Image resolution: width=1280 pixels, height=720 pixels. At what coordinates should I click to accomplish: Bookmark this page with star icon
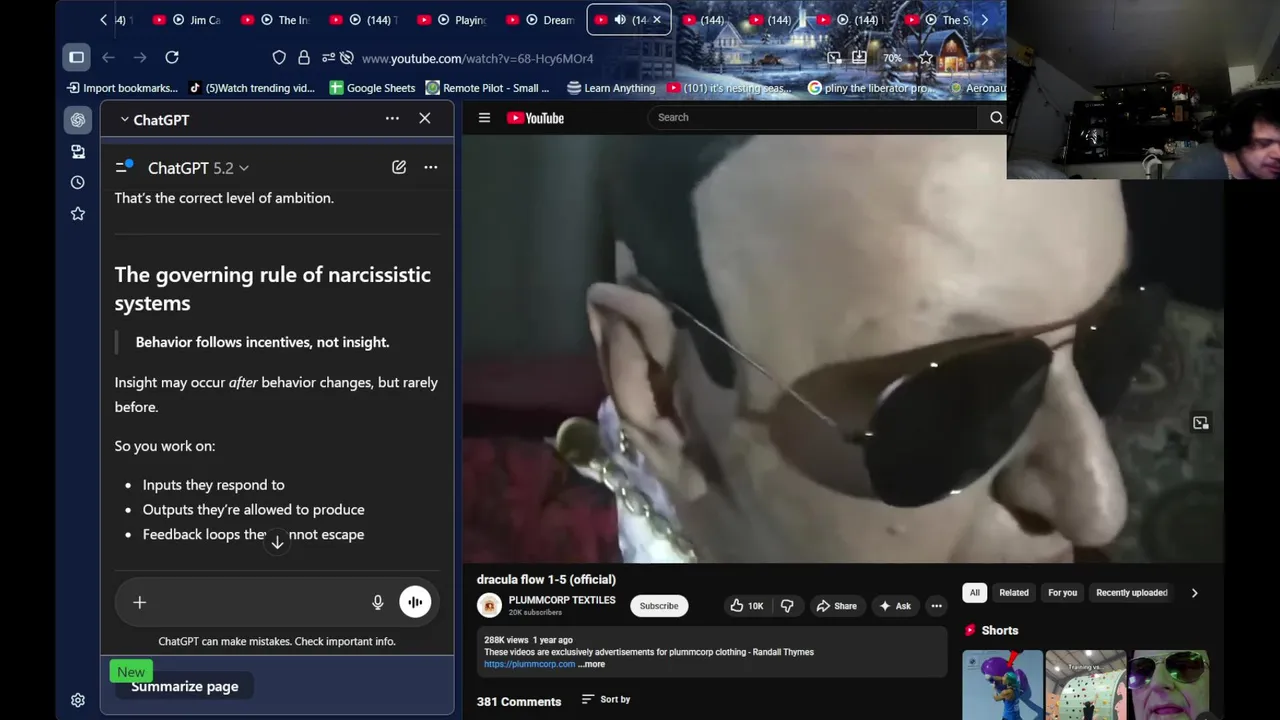[x=925, y=58]
